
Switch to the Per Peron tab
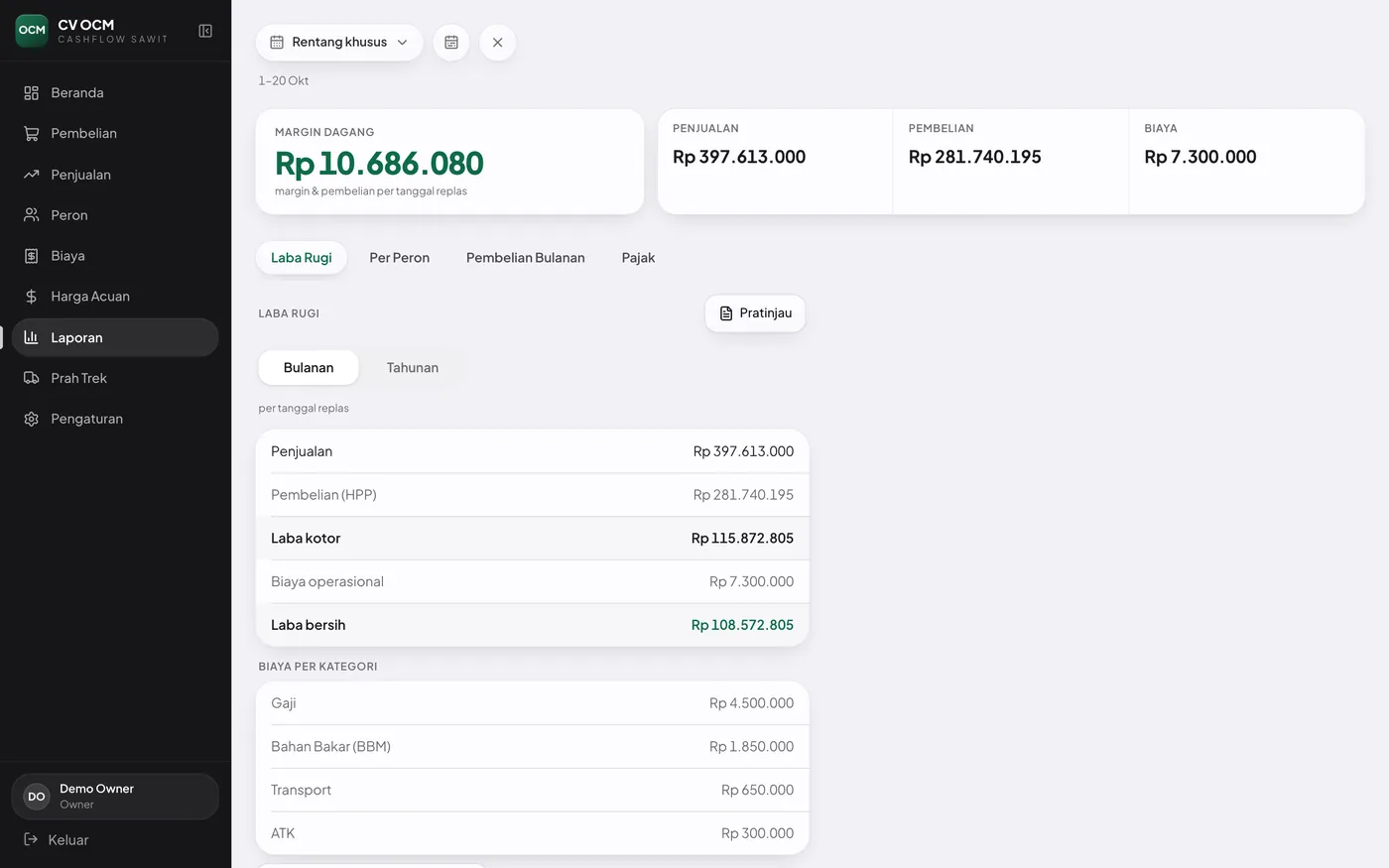[399, 258]
